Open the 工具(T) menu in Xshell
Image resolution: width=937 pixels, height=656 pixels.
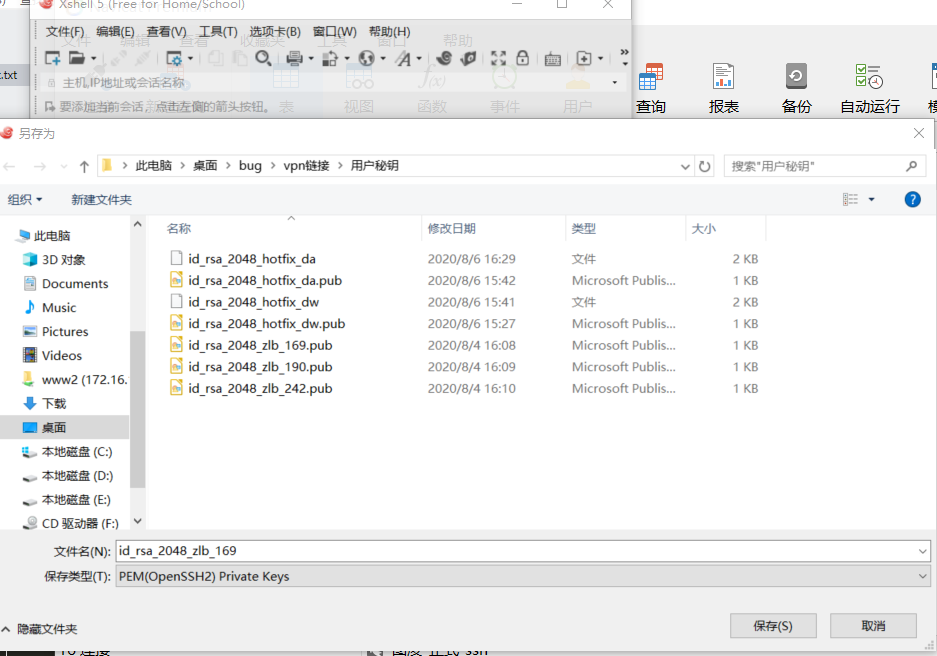pos(218,32)
